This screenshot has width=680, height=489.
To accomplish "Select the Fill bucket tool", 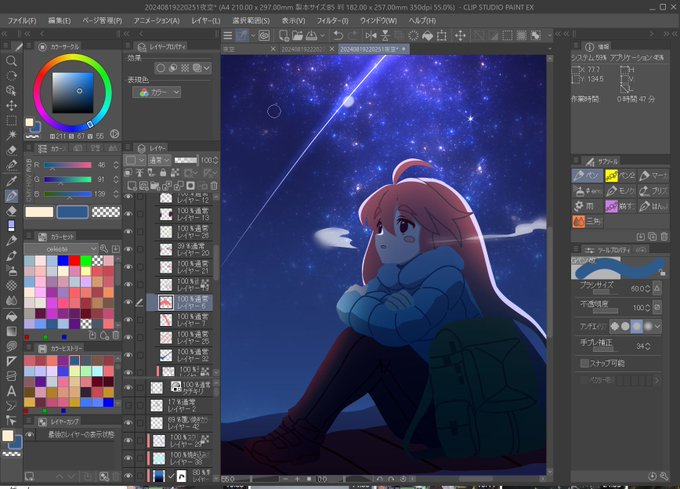I will [11, 316].
